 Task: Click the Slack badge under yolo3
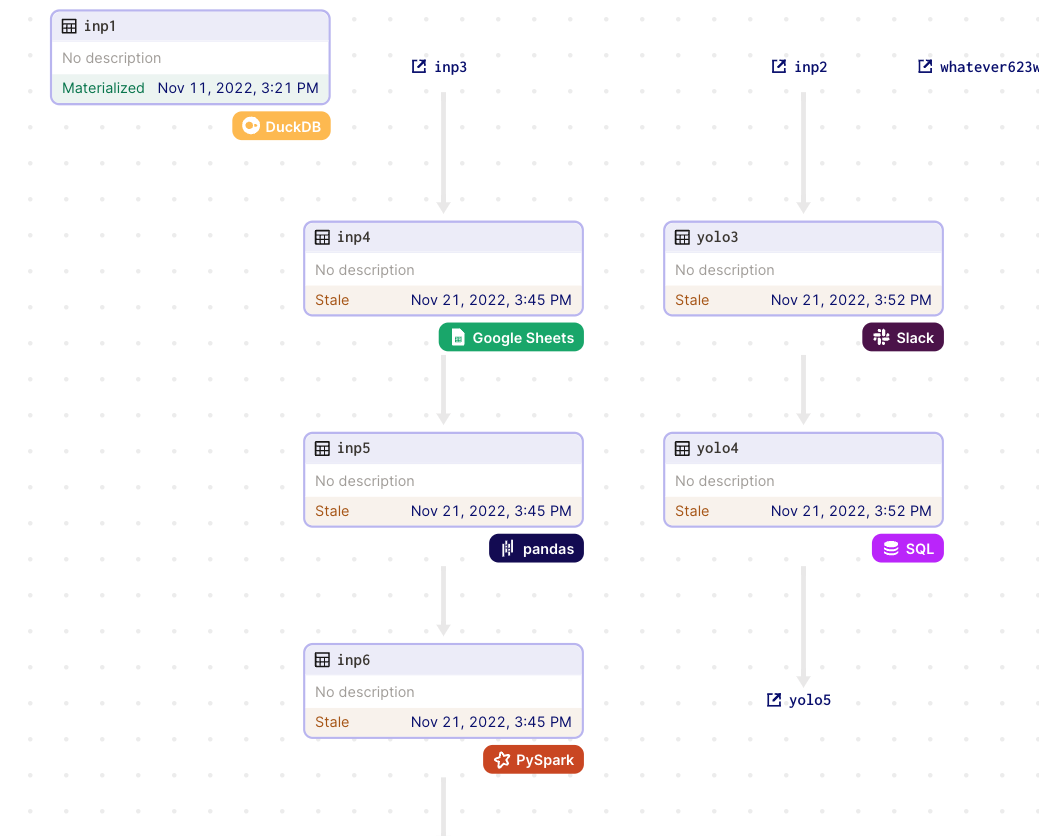902,337
